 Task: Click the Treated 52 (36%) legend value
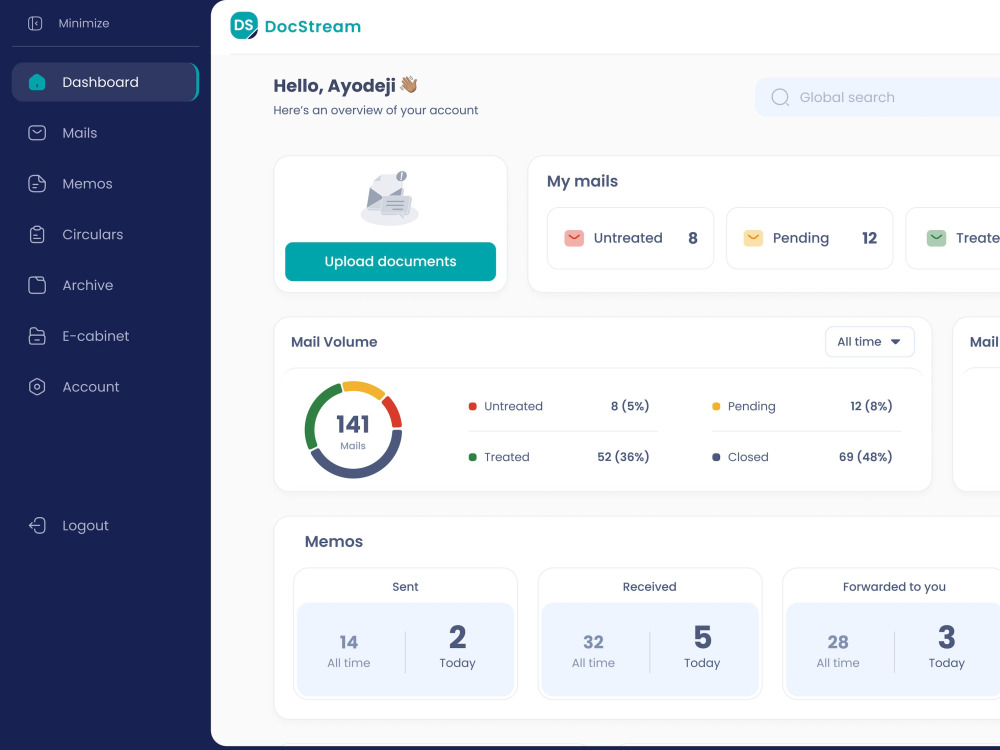pyautogui.click(x=623, y=457)
